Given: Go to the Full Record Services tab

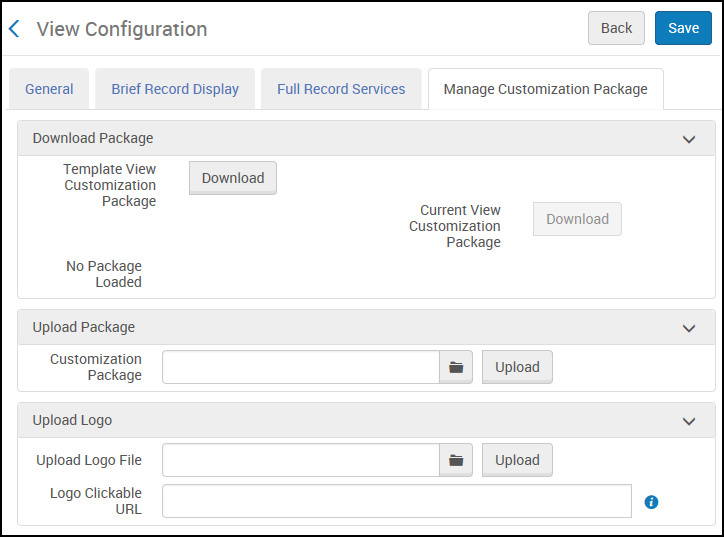Looking at the screenshot, I should point(341,89).
